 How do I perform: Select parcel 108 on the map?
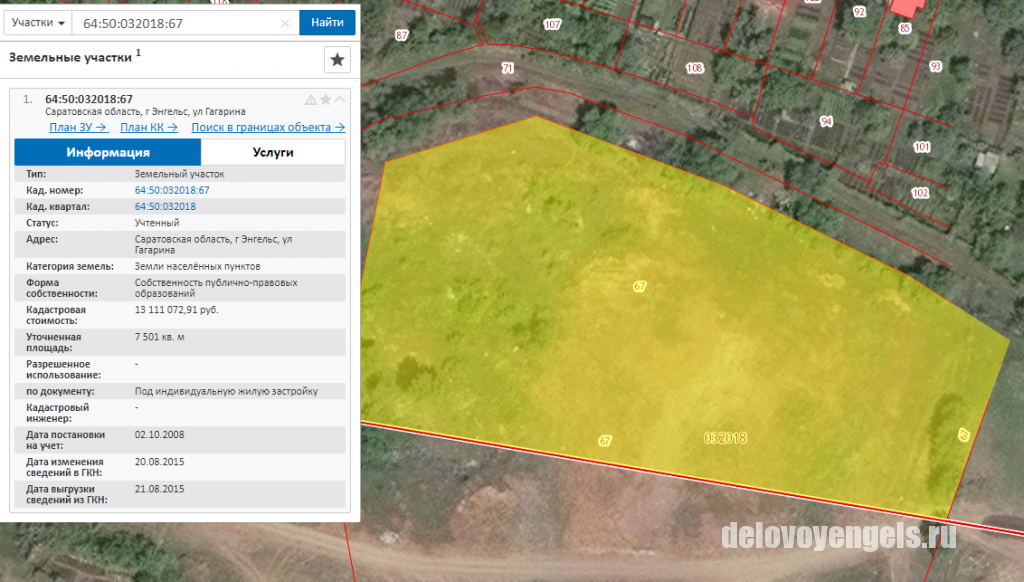pos(694,68)
